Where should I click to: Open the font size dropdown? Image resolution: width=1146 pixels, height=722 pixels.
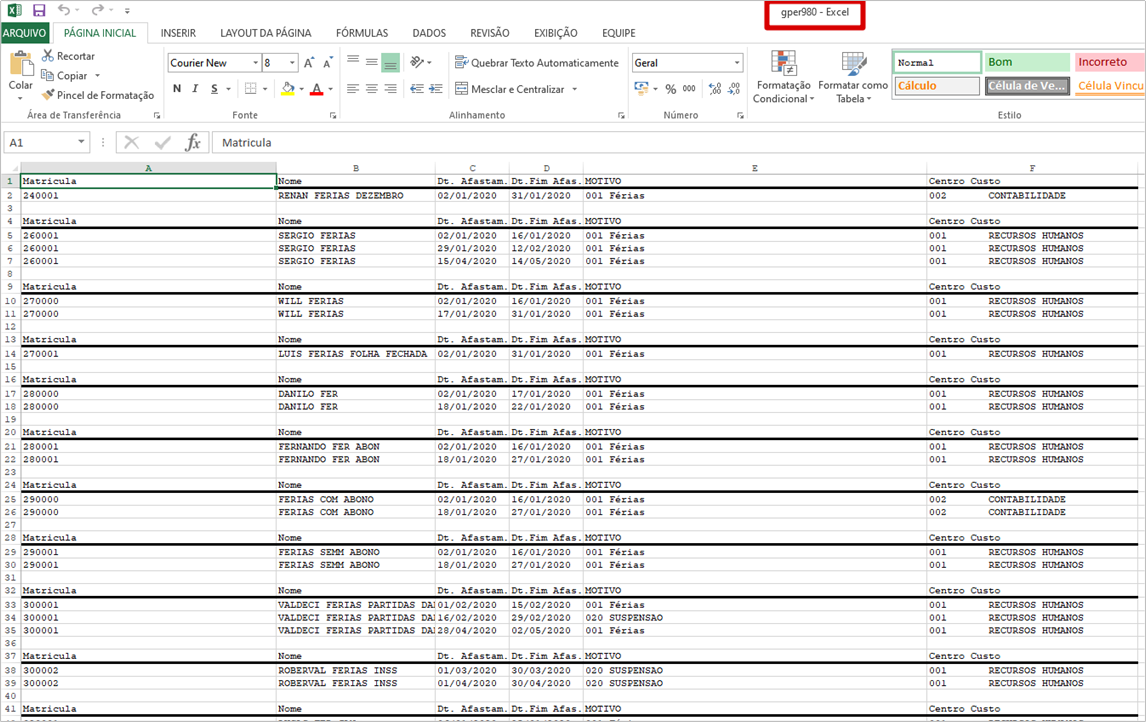[292, 63]
